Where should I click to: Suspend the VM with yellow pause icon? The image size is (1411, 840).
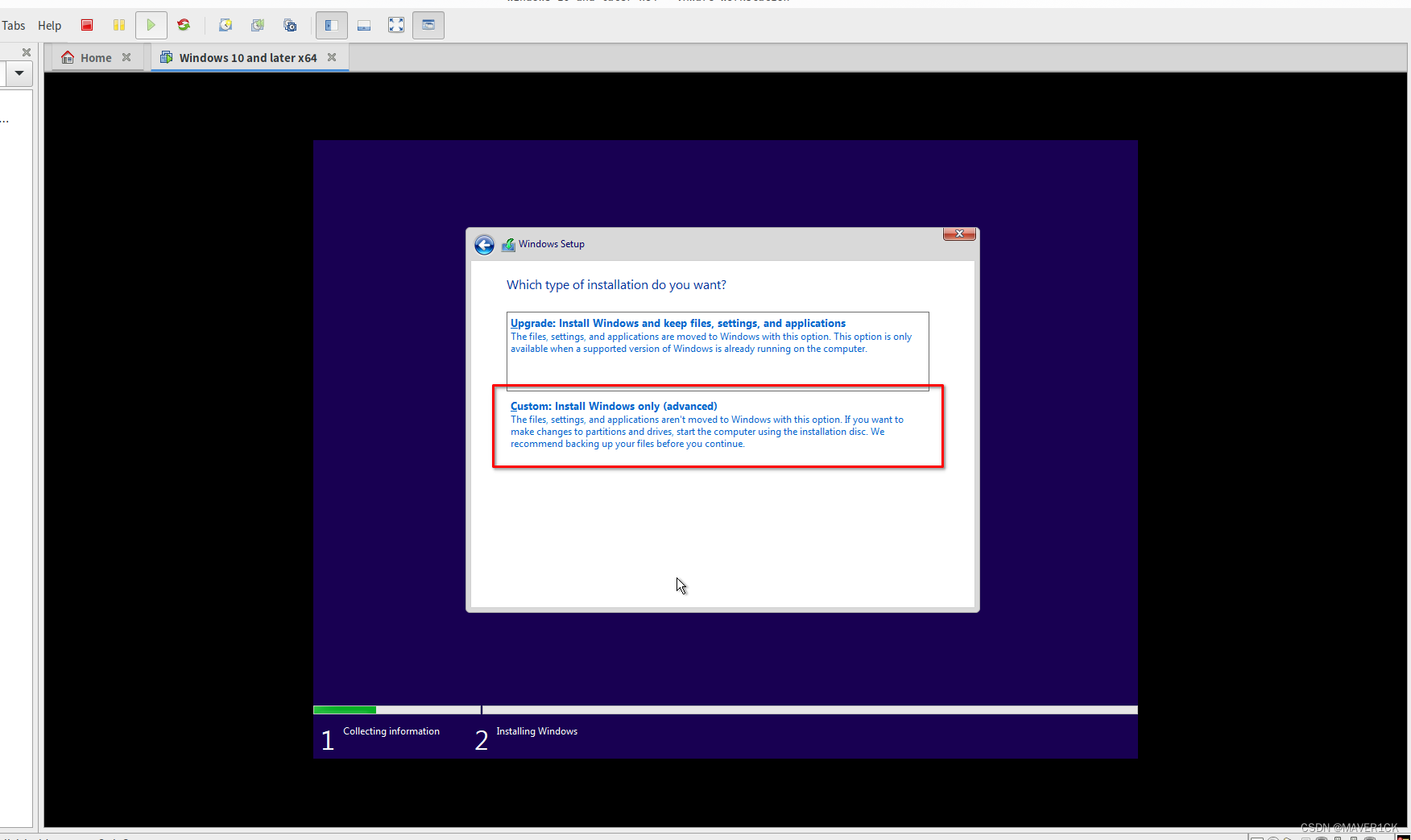[x=119, y=25]
